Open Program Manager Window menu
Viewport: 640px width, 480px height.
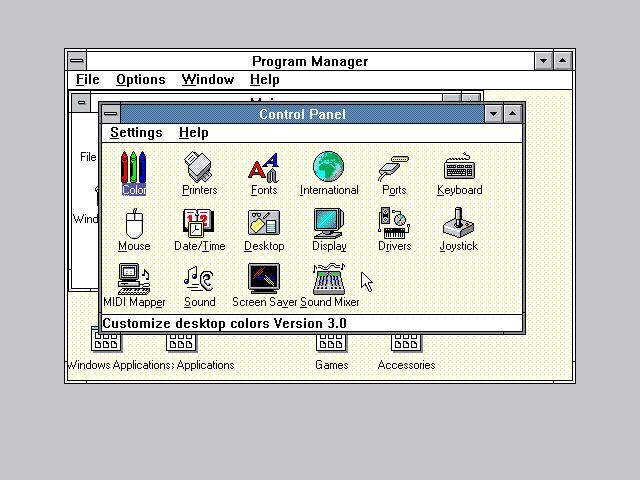[x=208, y=80]
